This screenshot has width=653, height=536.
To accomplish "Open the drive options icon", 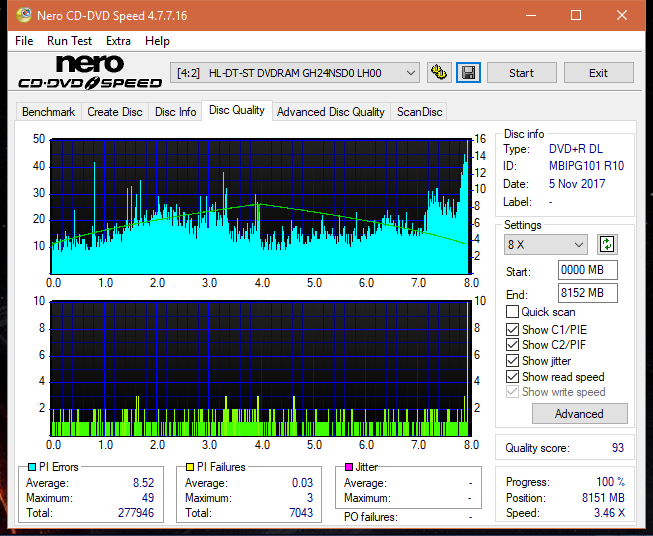I will (x=439, y=73).
